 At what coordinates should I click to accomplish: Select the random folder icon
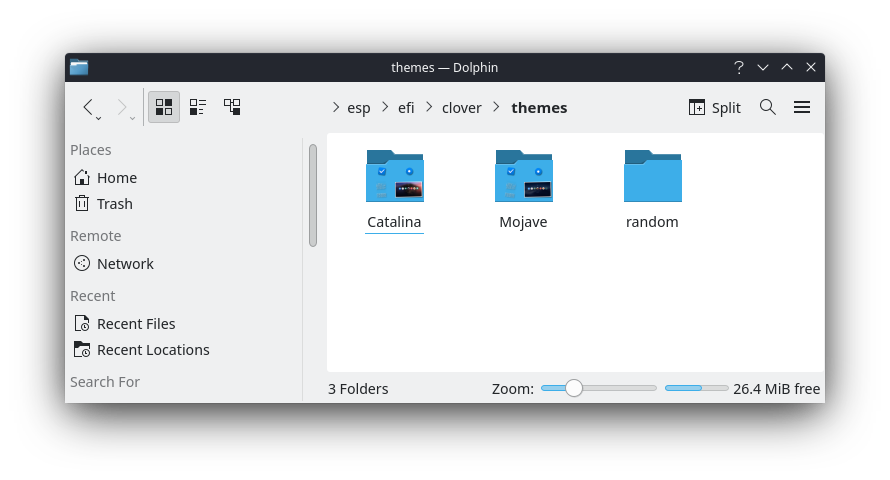[x=652, y=176]
